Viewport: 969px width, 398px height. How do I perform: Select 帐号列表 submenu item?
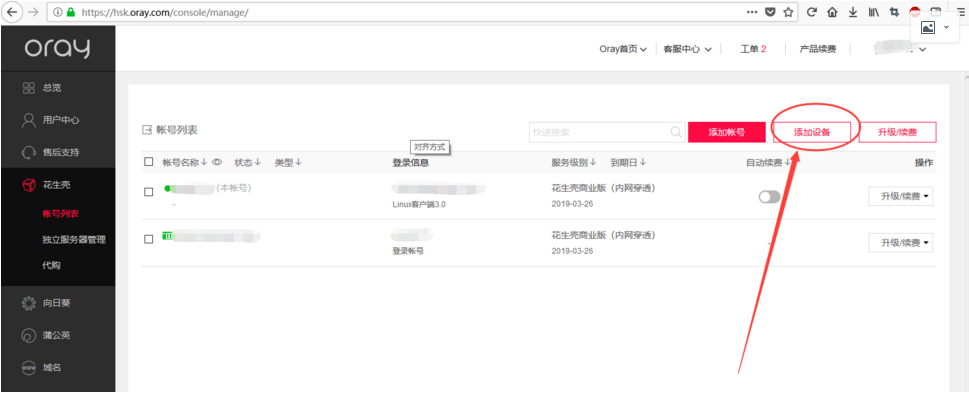pyautogui.click(x=61, y=214)
